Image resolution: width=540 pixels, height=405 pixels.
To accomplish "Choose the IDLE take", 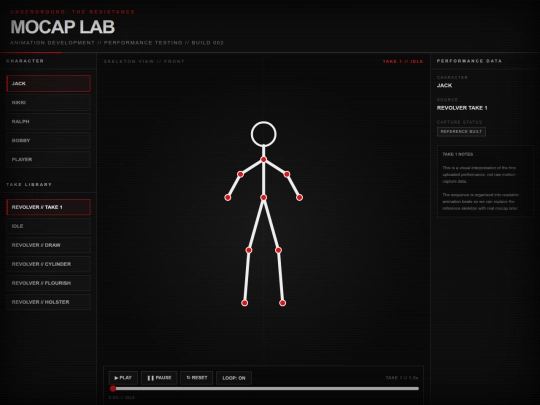I will coord(49,226).
